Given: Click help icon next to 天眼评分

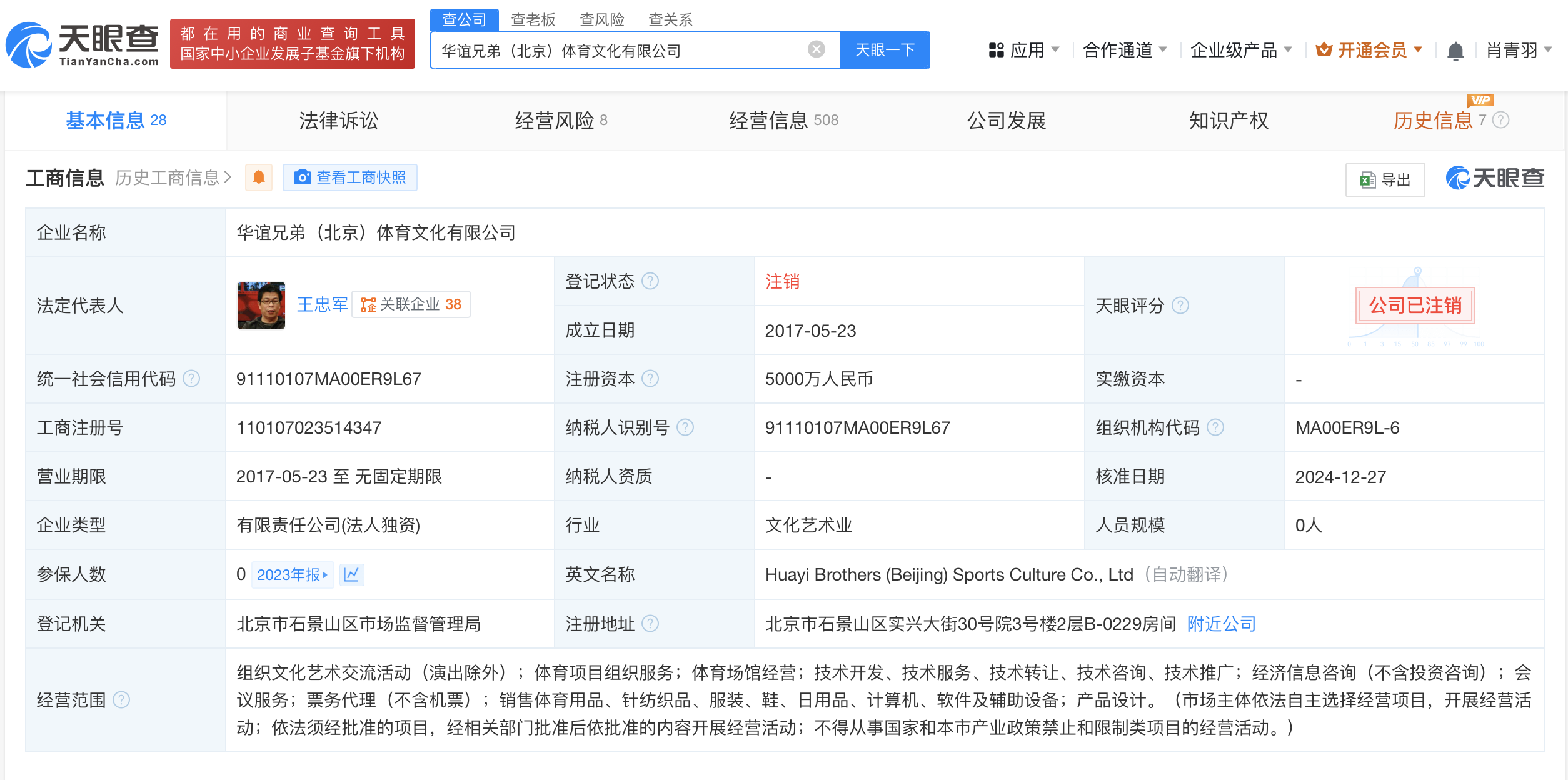Looking at the screenshot, I should tap(1180, 306).
